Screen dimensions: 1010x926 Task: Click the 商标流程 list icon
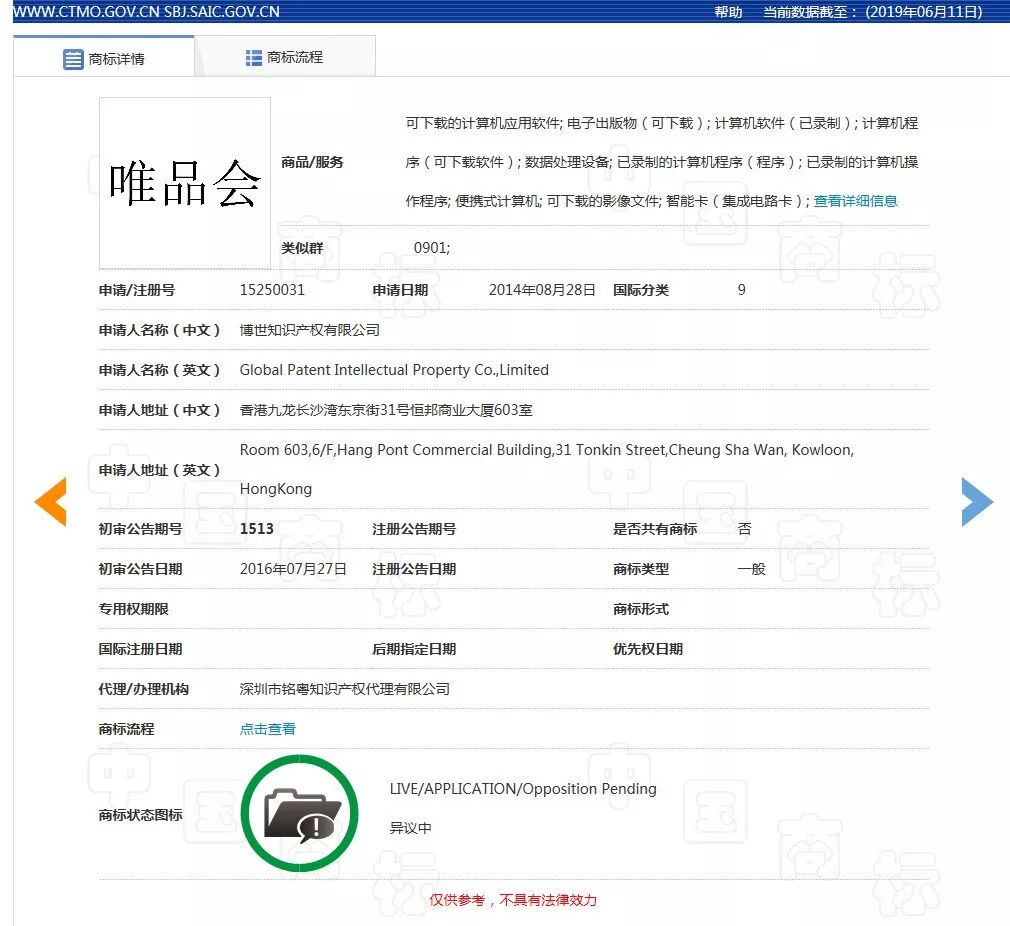tap(253, 58)
